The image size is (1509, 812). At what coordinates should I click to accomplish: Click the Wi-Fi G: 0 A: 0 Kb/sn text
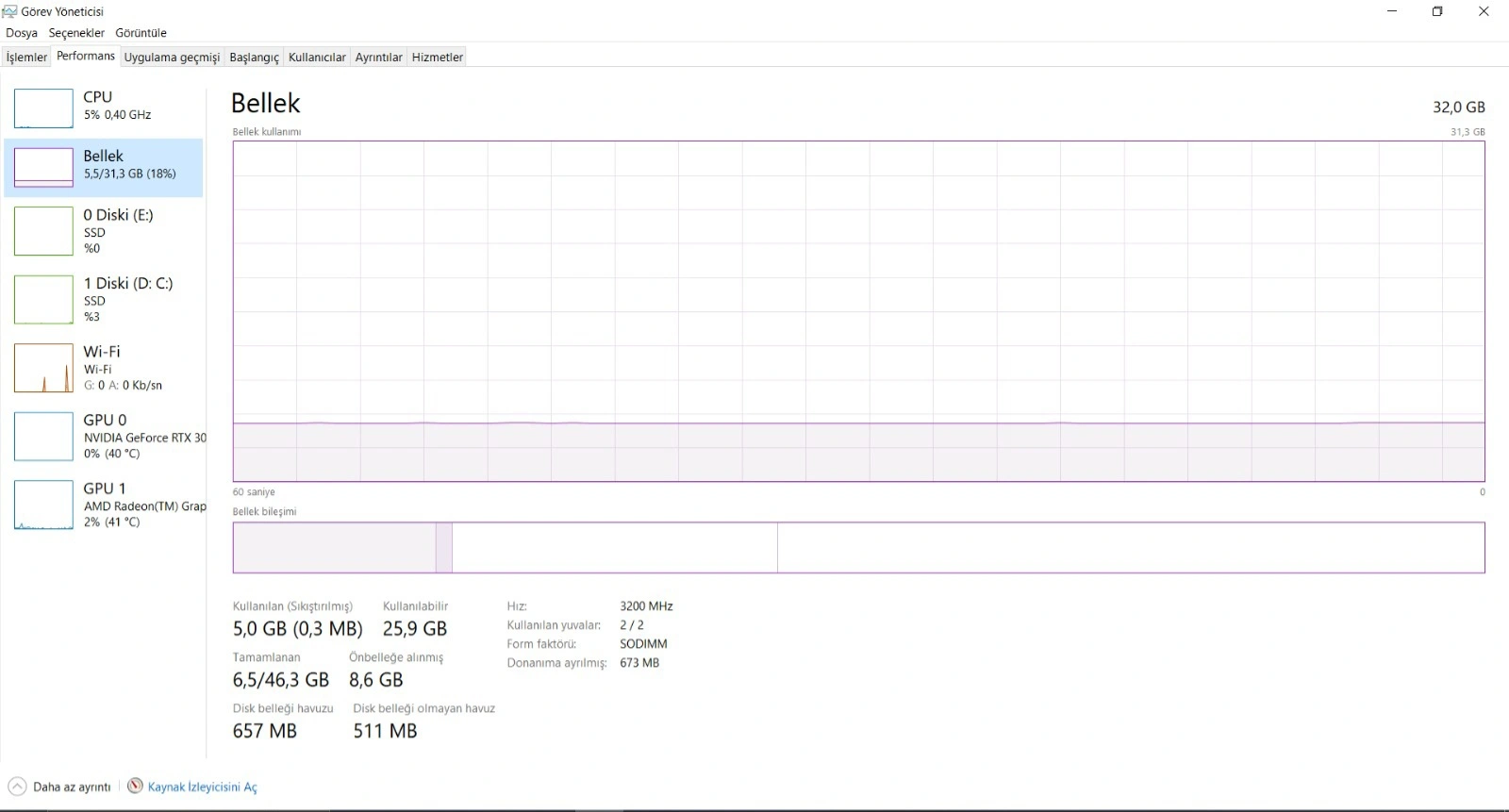pos(123,386)
